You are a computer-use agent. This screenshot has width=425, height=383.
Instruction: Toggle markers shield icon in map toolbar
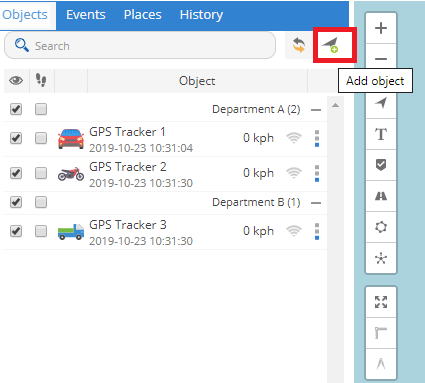[381, 165]
